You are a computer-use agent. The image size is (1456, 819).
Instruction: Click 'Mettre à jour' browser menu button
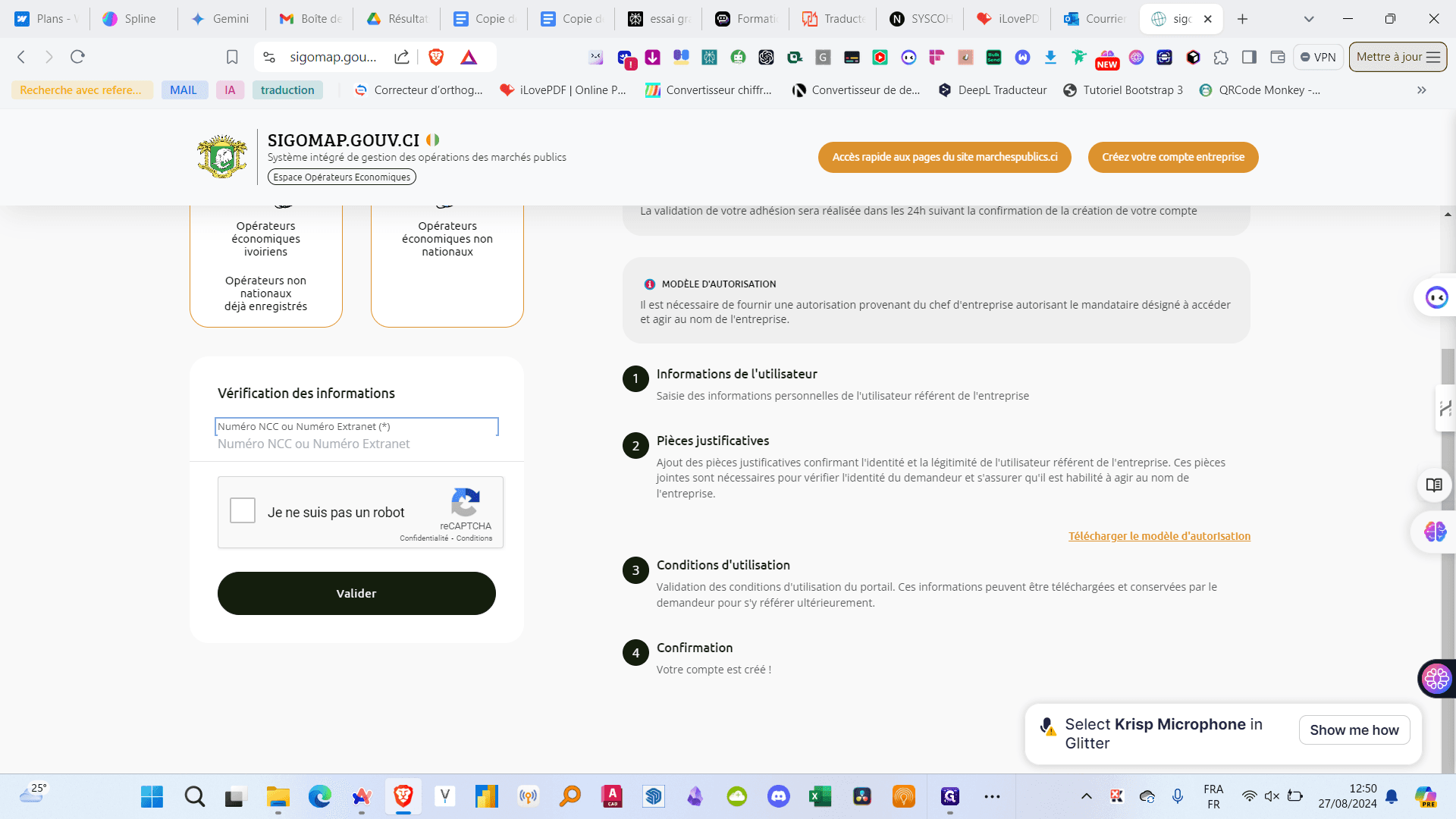1398,57
